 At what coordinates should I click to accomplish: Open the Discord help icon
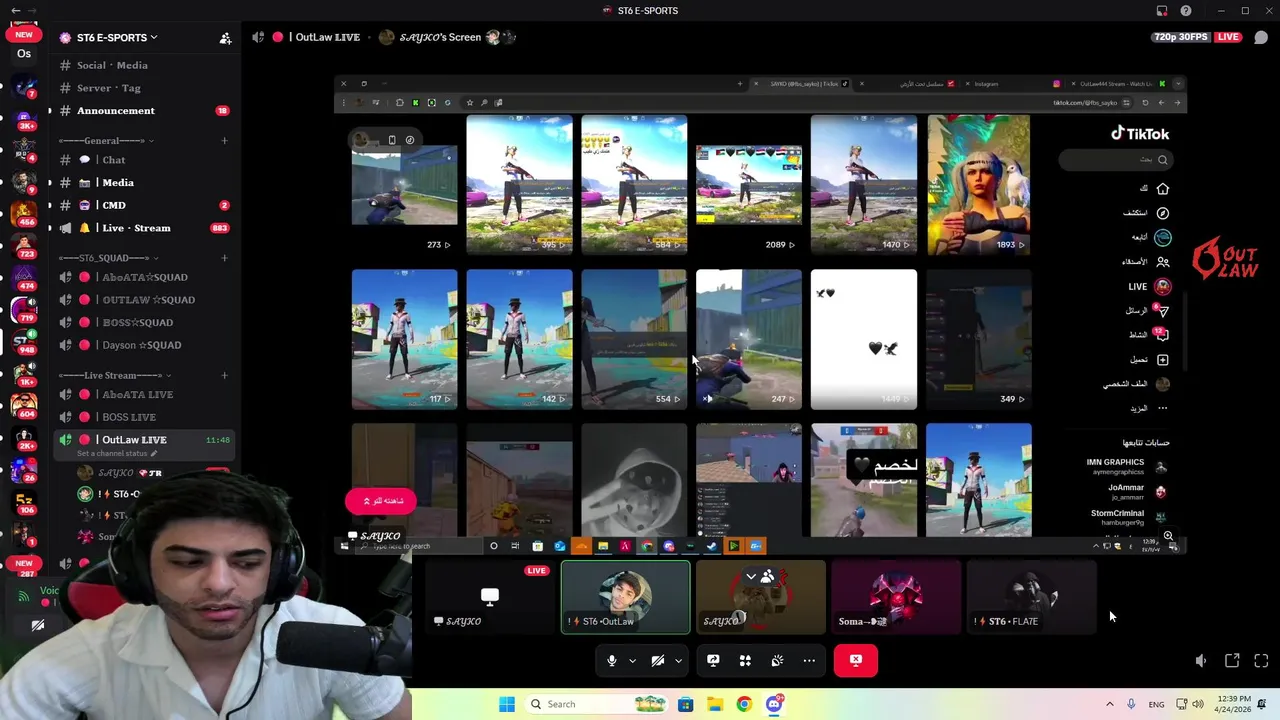tap(1186, 10)
